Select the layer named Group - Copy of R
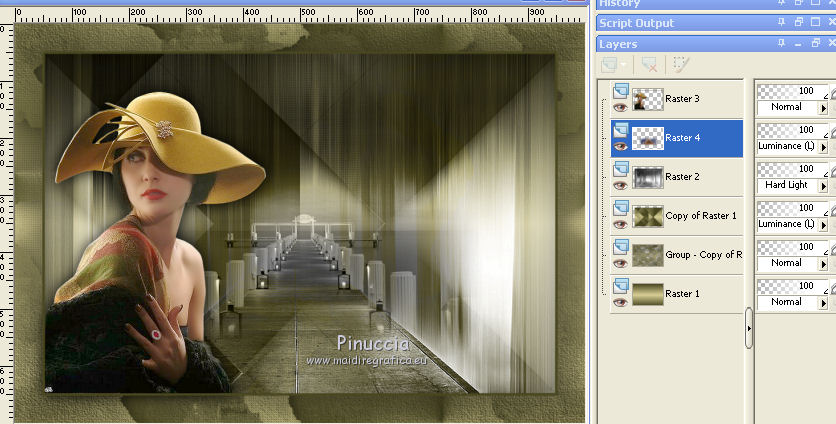The height and width of the screenshot is (424, 836). (x=704, y=254)
